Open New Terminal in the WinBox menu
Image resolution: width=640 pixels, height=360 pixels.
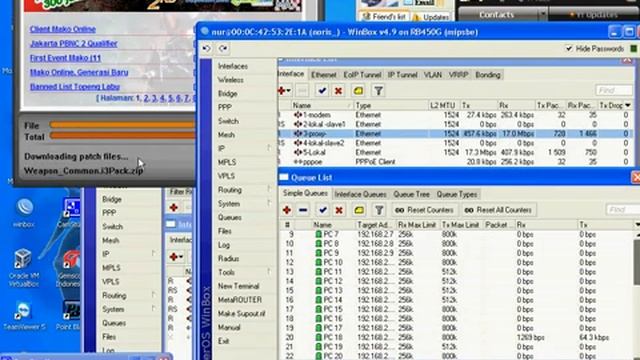pos(238,286)
